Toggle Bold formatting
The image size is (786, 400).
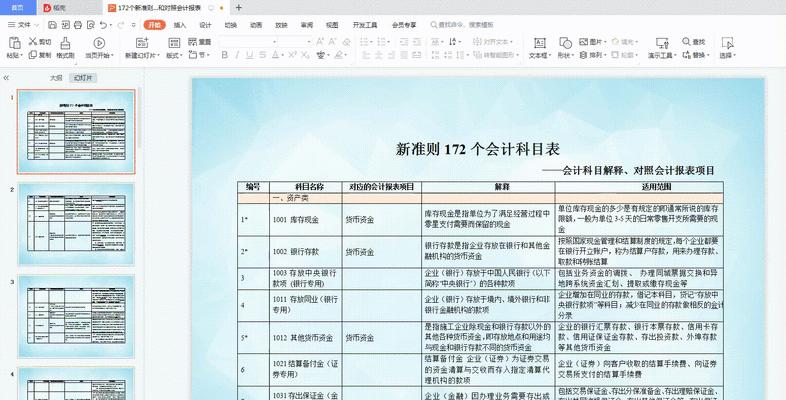pos(225,55)
